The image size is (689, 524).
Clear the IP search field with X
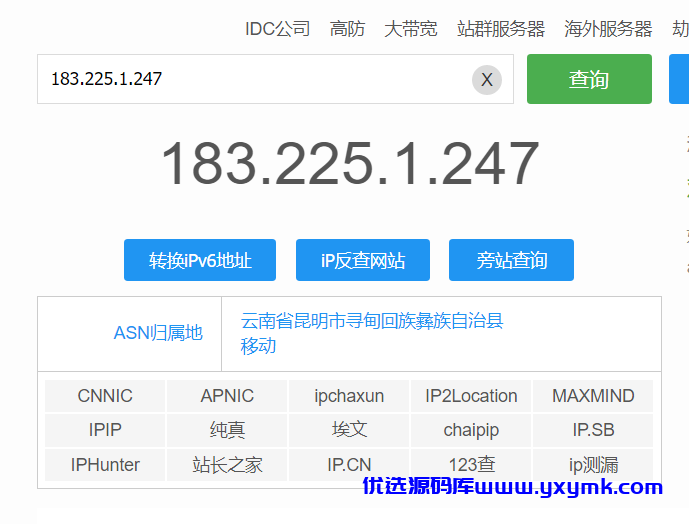[x=487, y=80]
